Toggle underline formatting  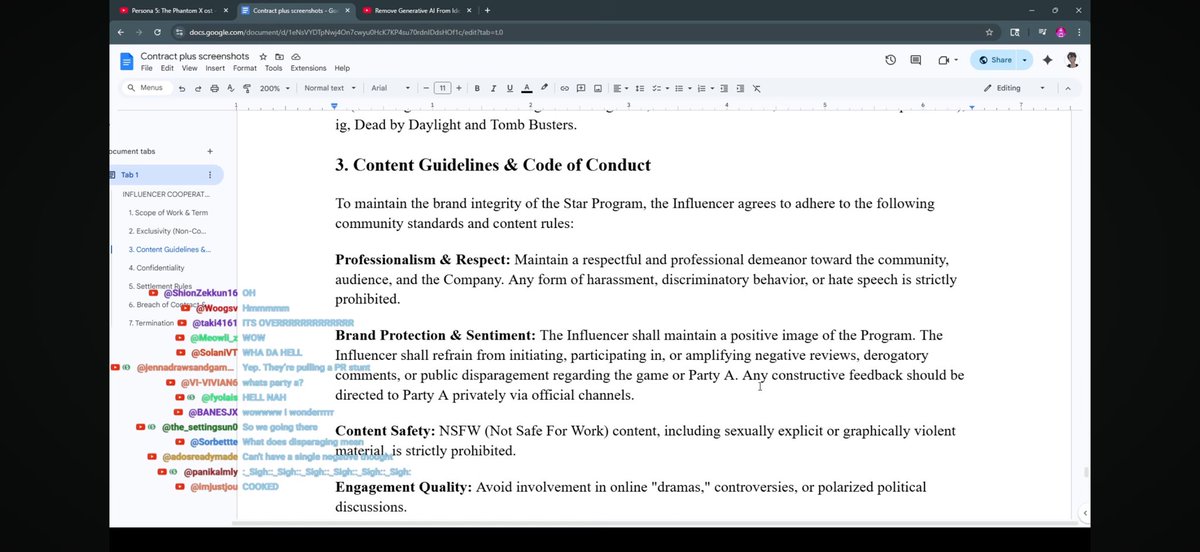(x=510, y=88)
